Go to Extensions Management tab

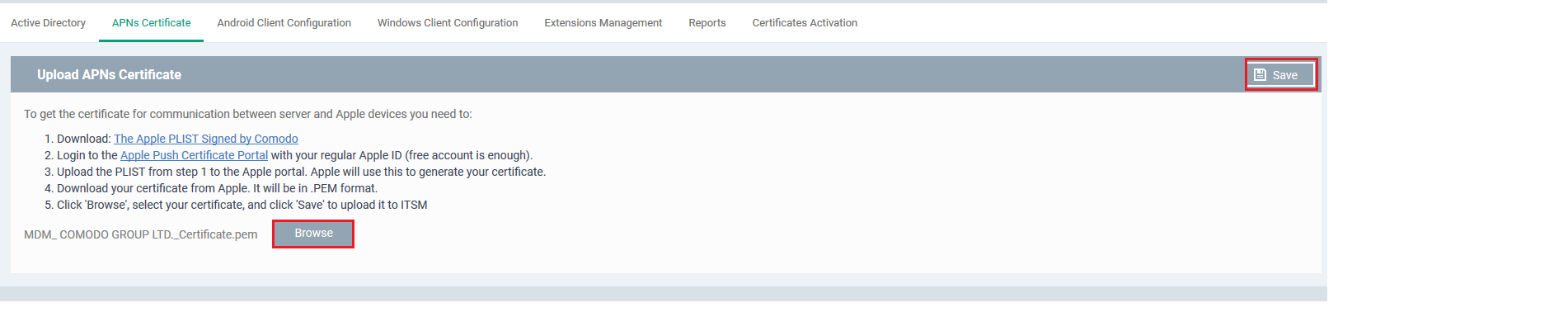point(603,23)
